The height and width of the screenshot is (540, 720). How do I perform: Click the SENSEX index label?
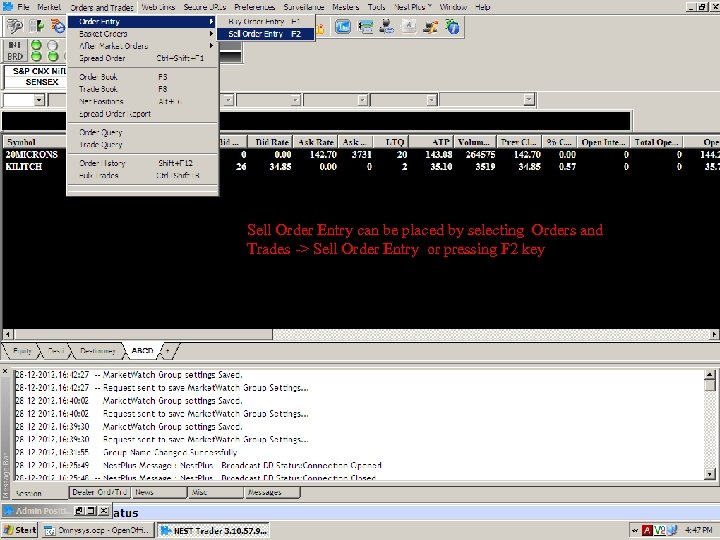click(x=42, y=82)
